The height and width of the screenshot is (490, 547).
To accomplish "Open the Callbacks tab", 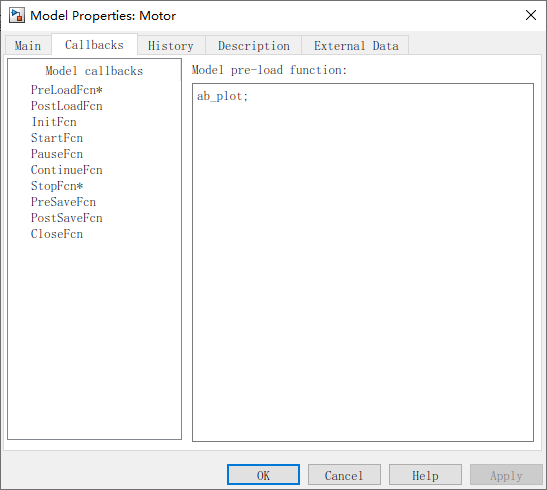I will pyautogui.click(x=94, y=45).
